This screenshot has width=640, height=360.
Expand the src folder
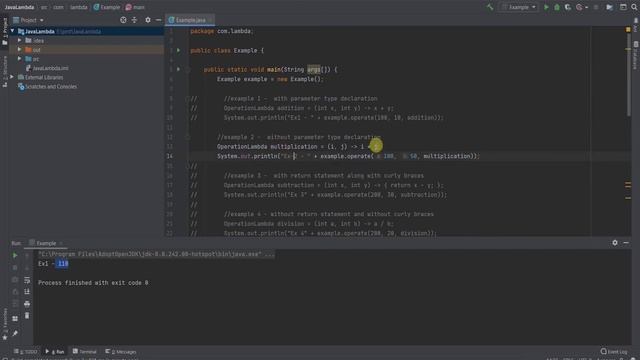pyautogui.click(x=19, y=59)
